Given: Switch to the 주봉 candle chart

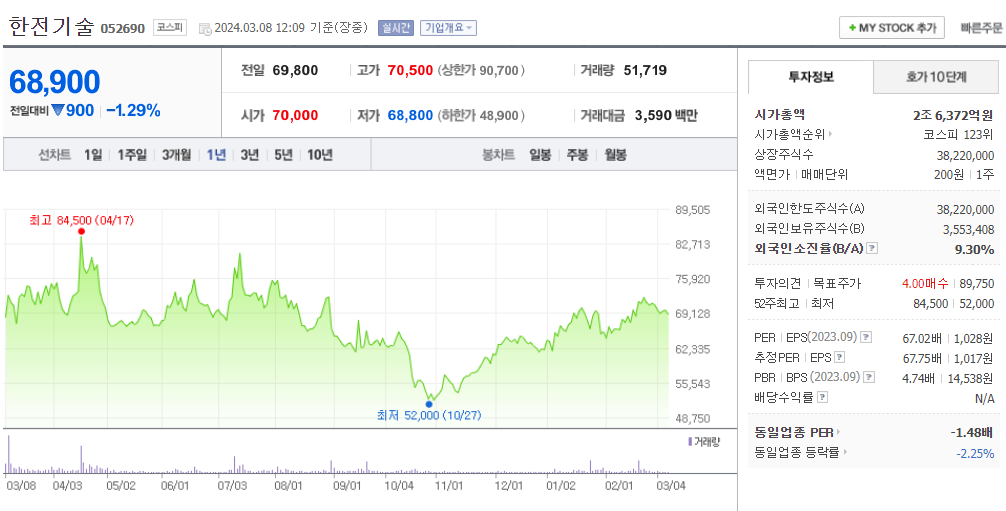Looking at the screenshot, I should point(577,155).
